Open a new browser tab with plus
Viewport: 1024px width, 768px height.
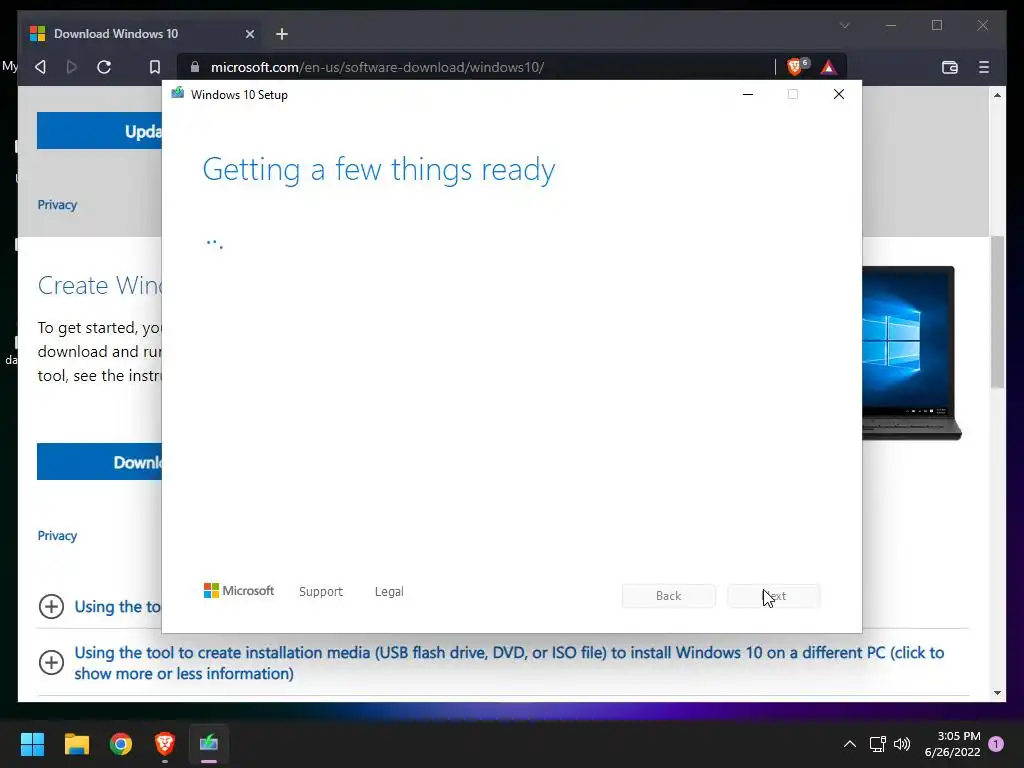pos(281,34)
